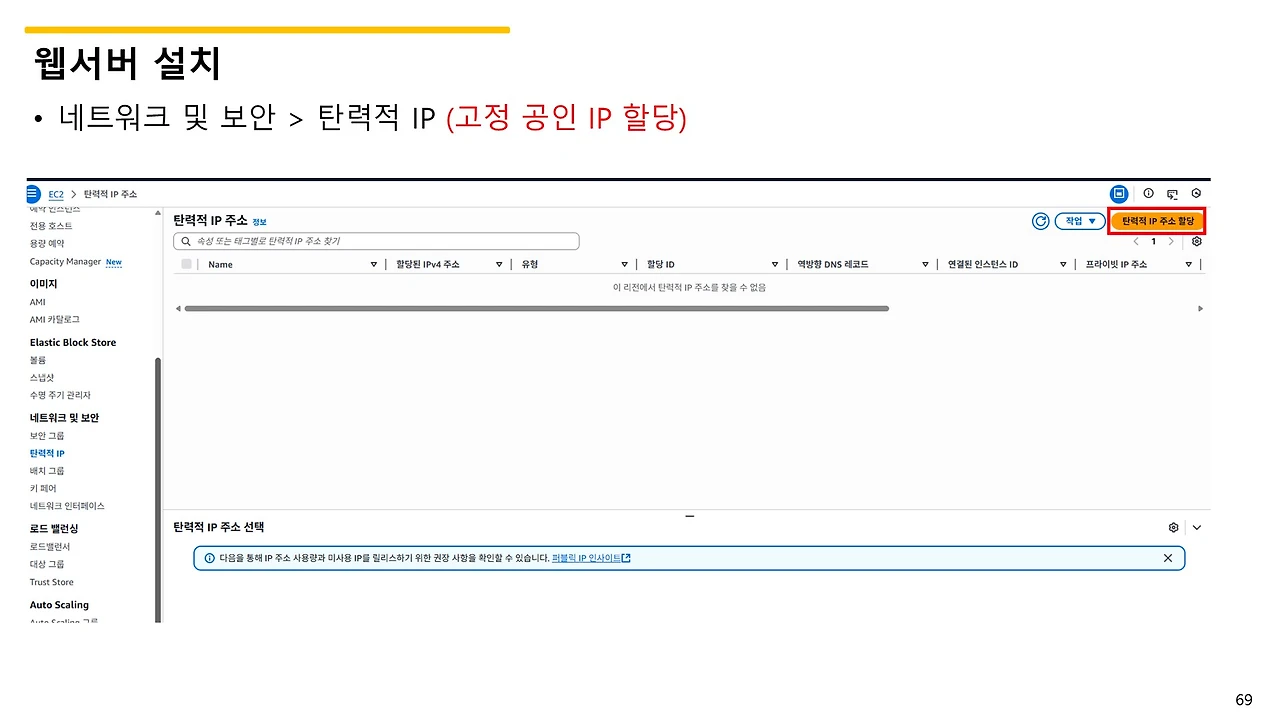Open the table preferences gear above the columns
The height and width of the screenshot is (720, 1280).
click(x=1196, y=241)
